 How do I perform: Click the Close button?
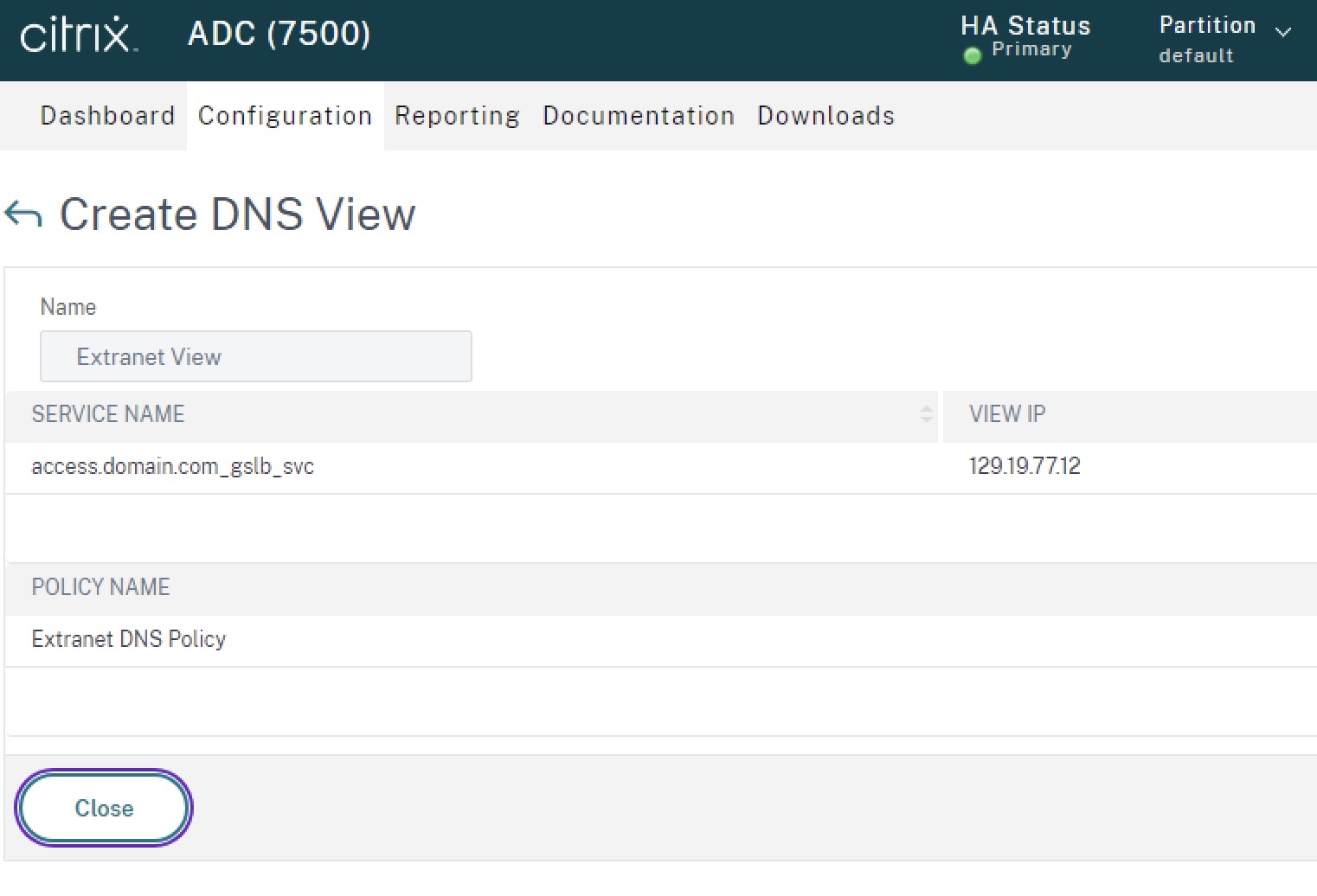(103, 808)
